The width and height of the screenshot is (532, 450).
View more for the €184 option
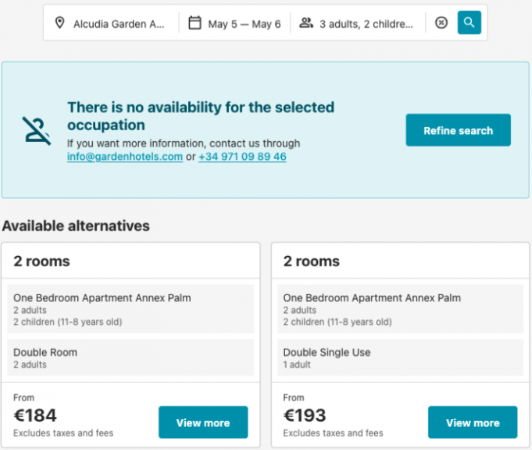[203, 423]
